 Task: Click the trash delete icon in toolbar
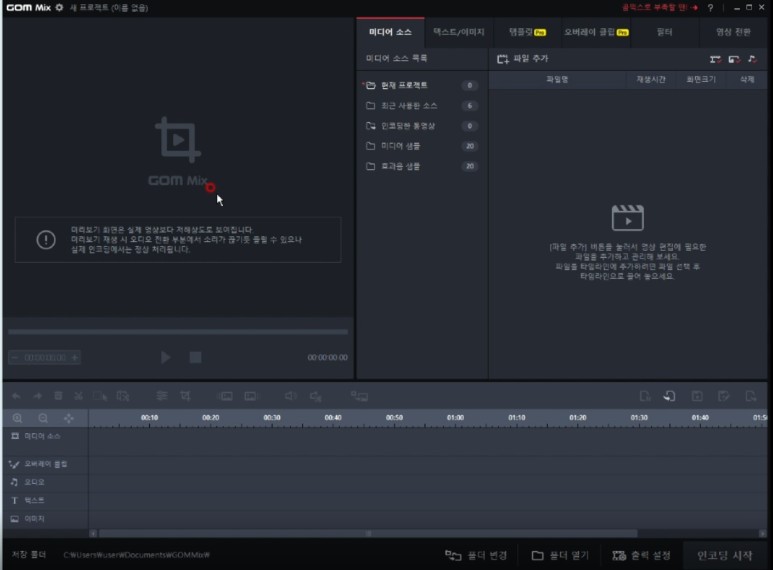coord(58,396)
